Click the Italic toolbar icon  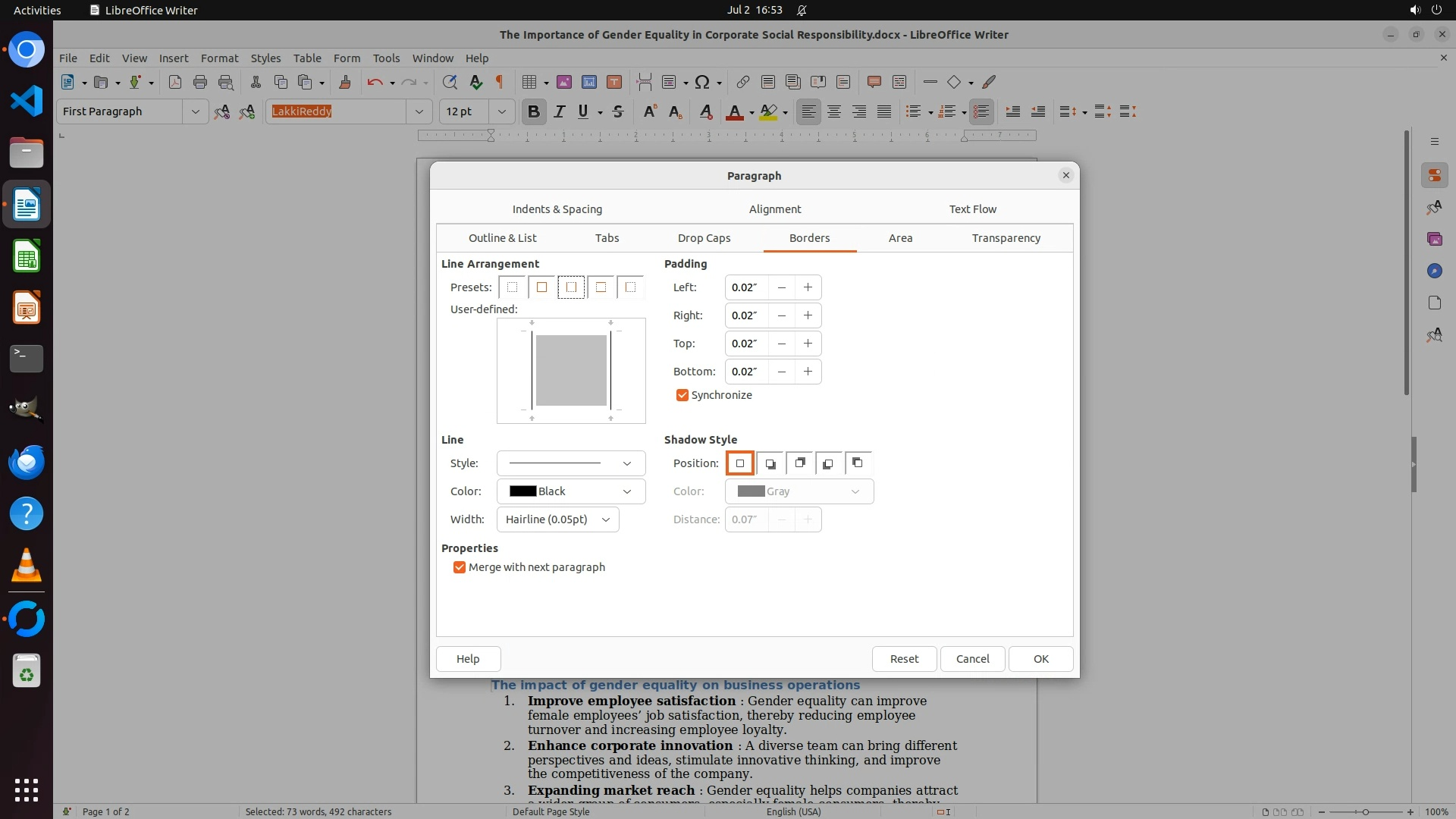[559, 112]
